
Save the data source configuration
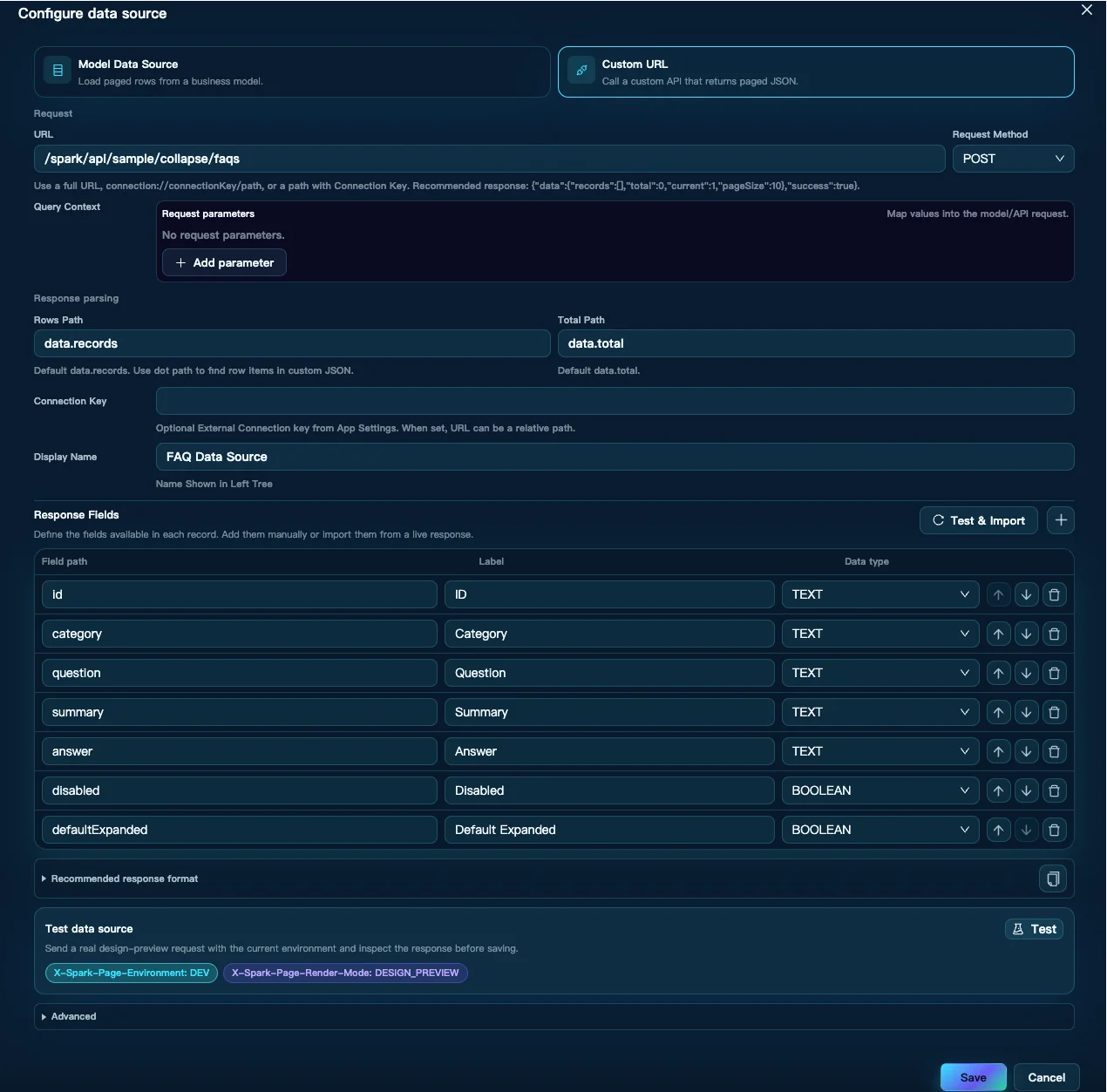pyautogui.click(x=973, y=1077)
